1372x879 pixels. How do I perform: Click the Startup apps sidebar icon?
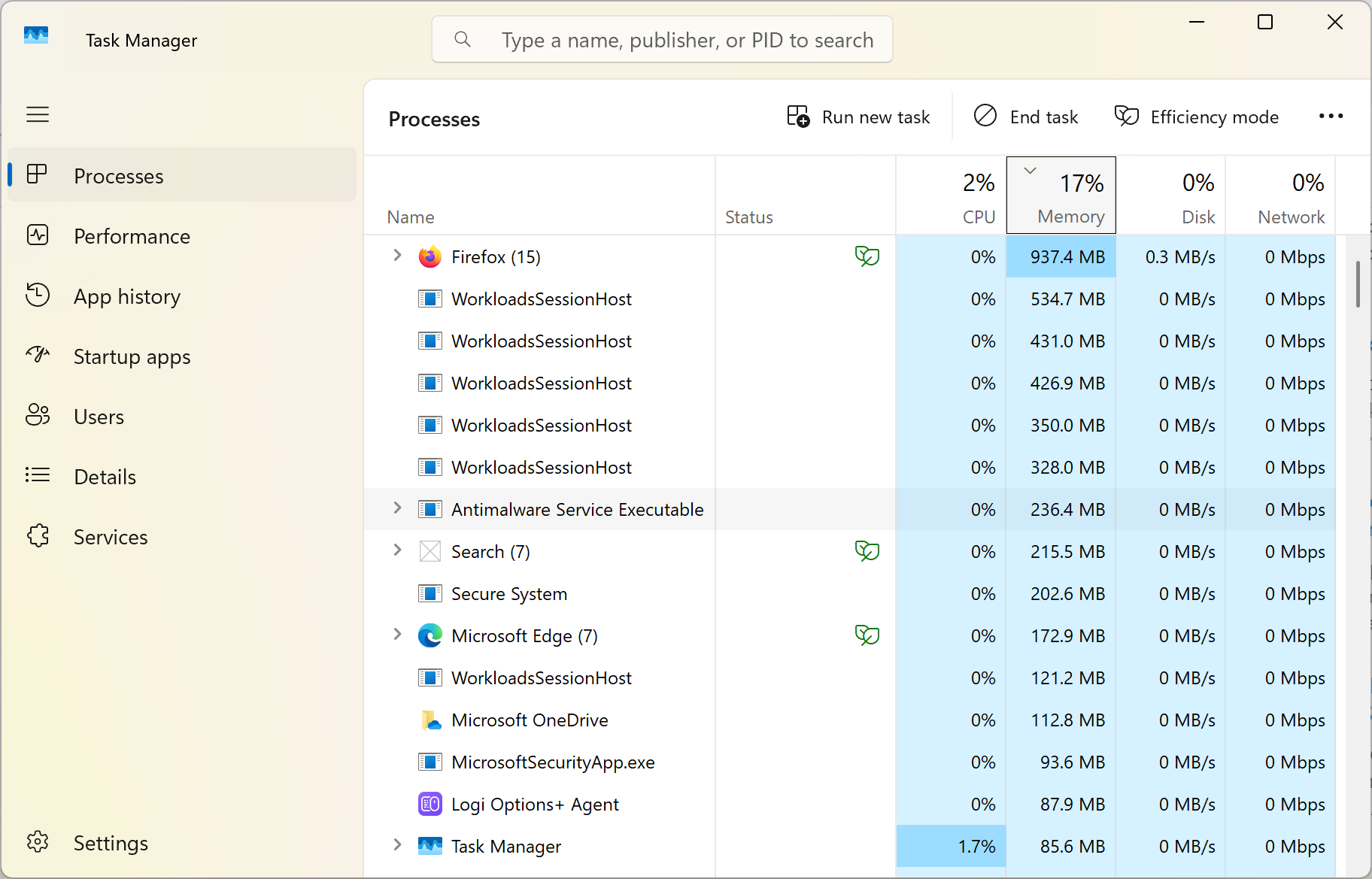coord(38,354)
